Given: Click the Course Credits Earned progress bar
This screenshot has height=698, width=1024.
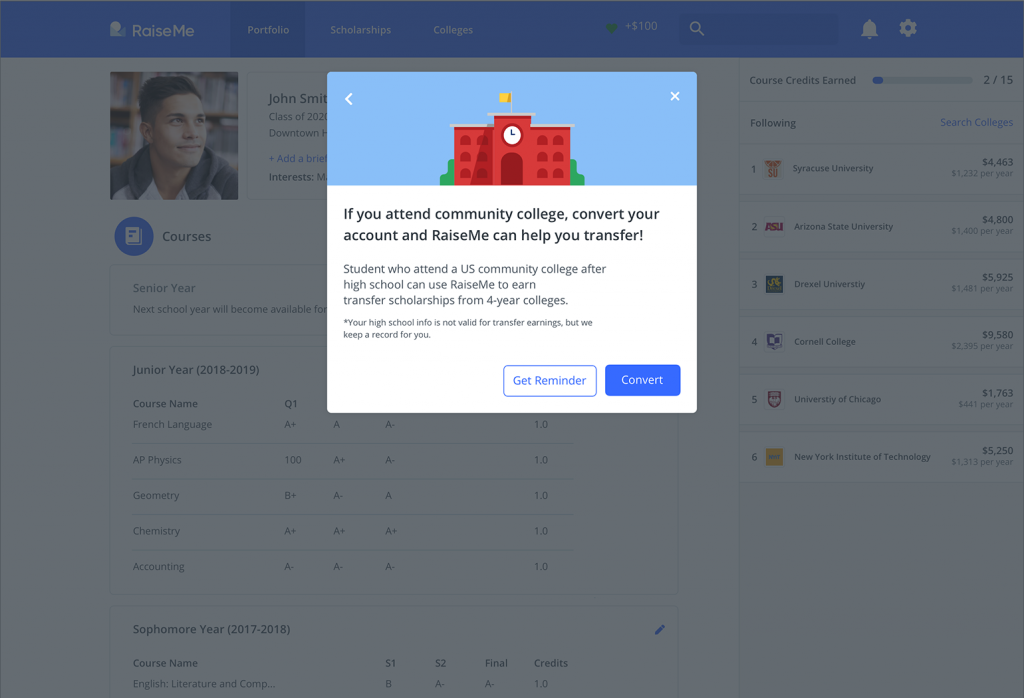Looking at the screenshot, I should [922, 80].
